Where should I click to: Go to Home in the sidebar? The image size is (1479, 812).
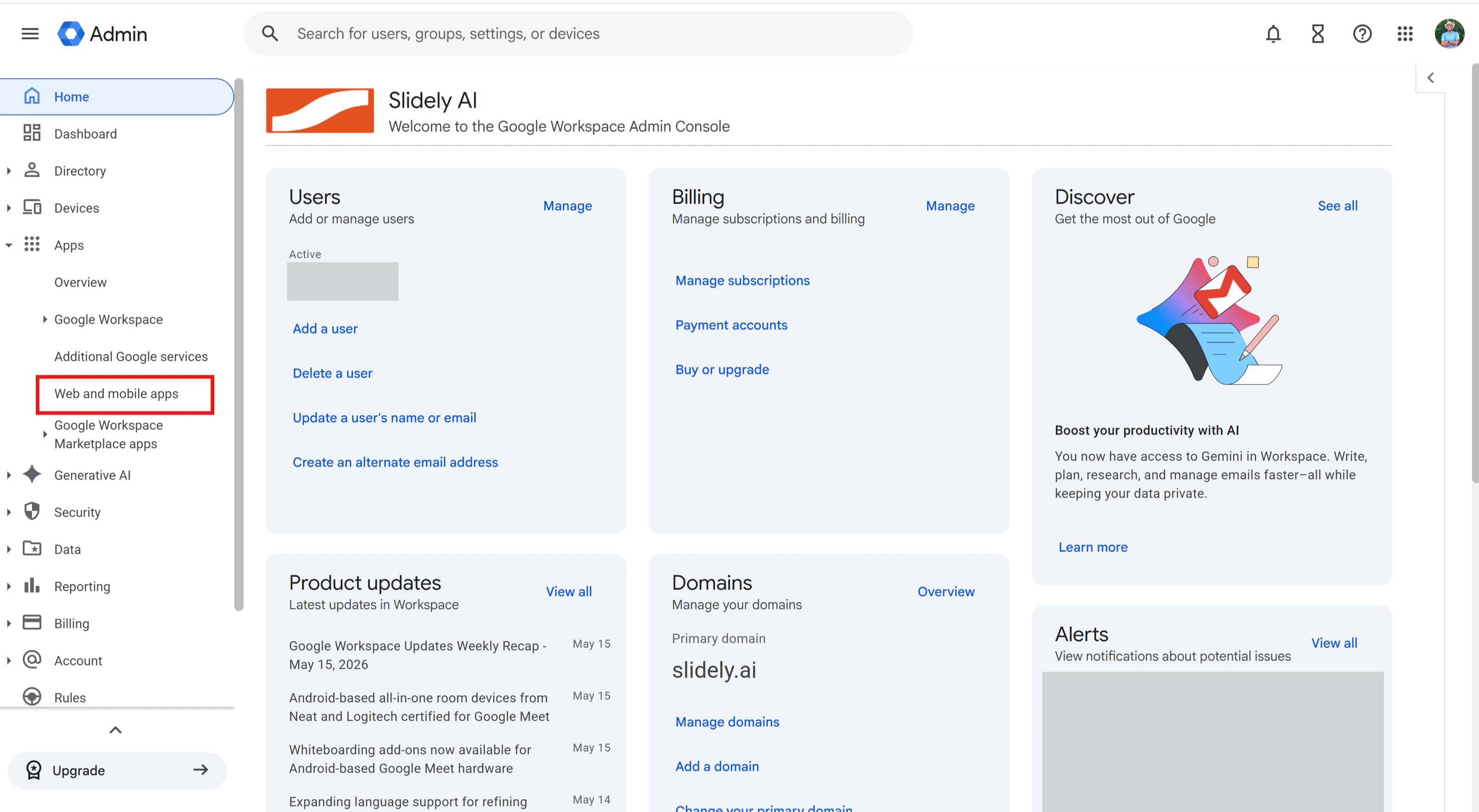[116, 96]
